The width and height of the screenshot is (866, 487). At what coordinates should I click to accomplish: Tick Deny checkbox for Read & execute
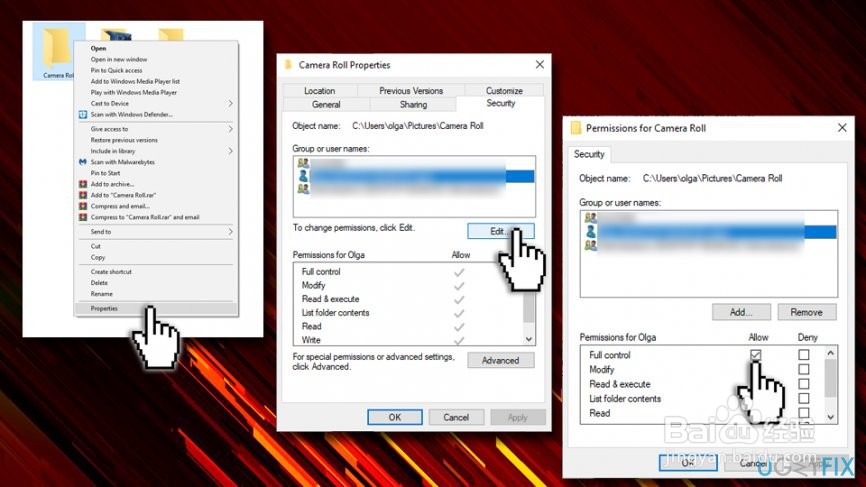804,384
